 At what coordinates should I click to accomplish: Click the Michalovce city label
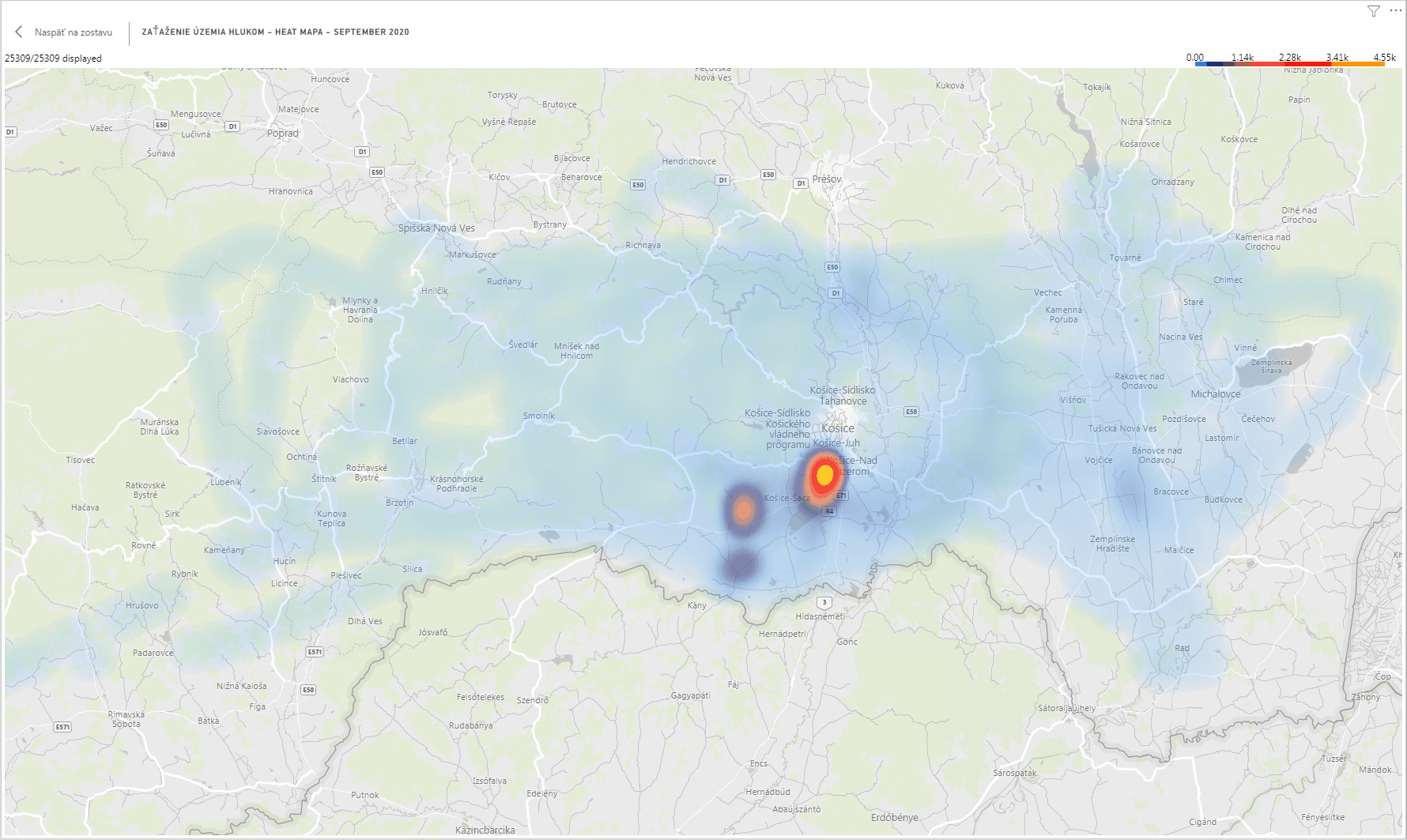(1216, 394)
